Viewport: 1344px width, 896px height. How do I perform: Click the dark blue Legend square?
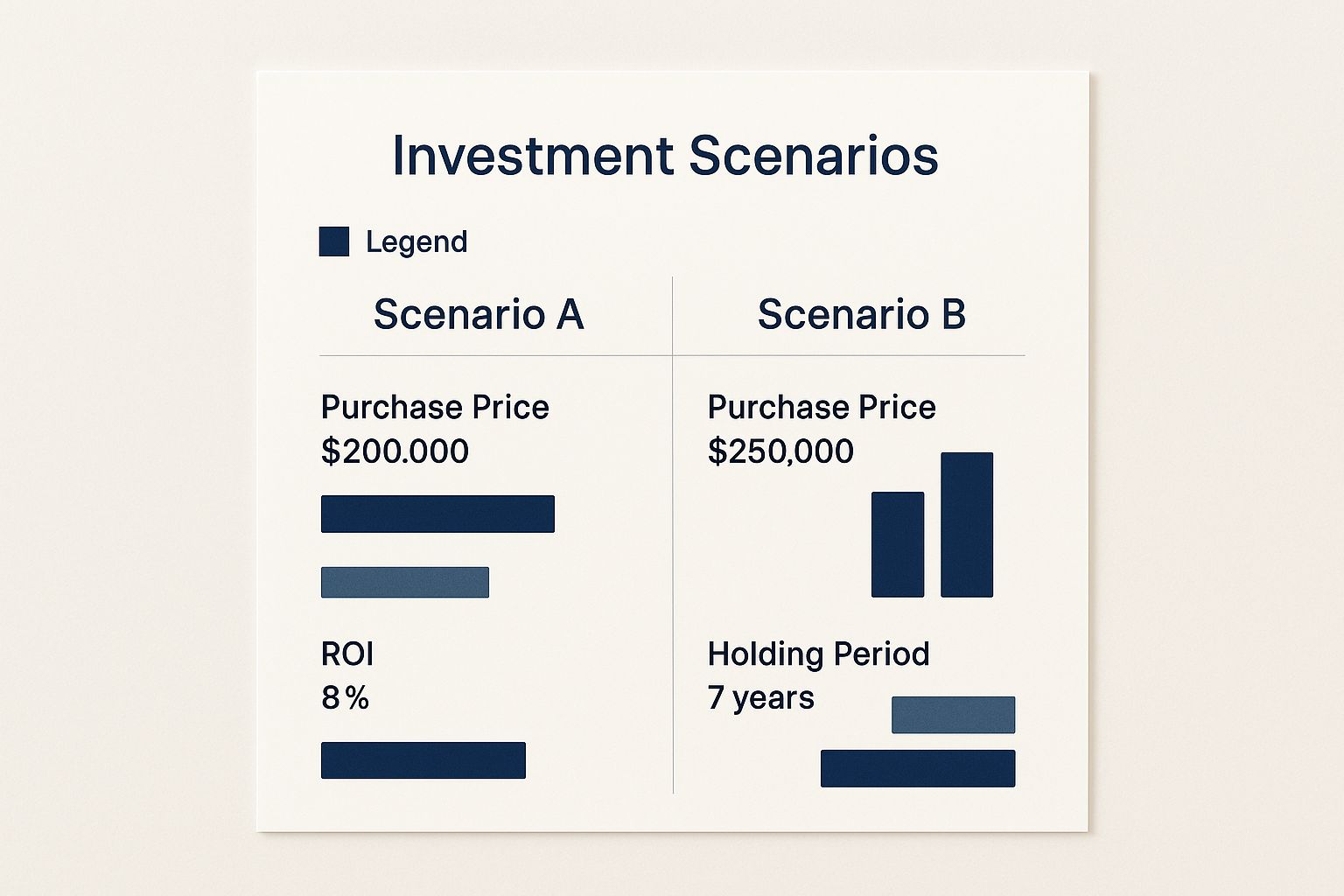point(334,241)
